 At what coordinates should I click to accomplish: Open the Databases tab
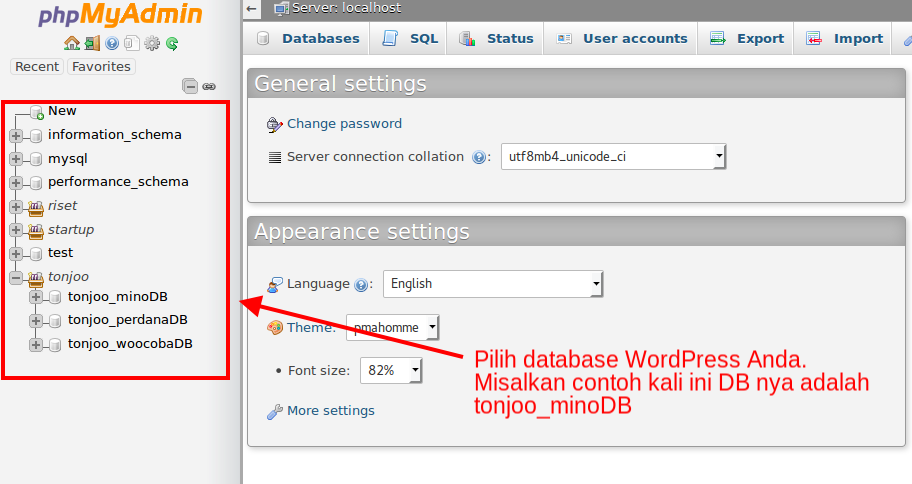point(309,39)
